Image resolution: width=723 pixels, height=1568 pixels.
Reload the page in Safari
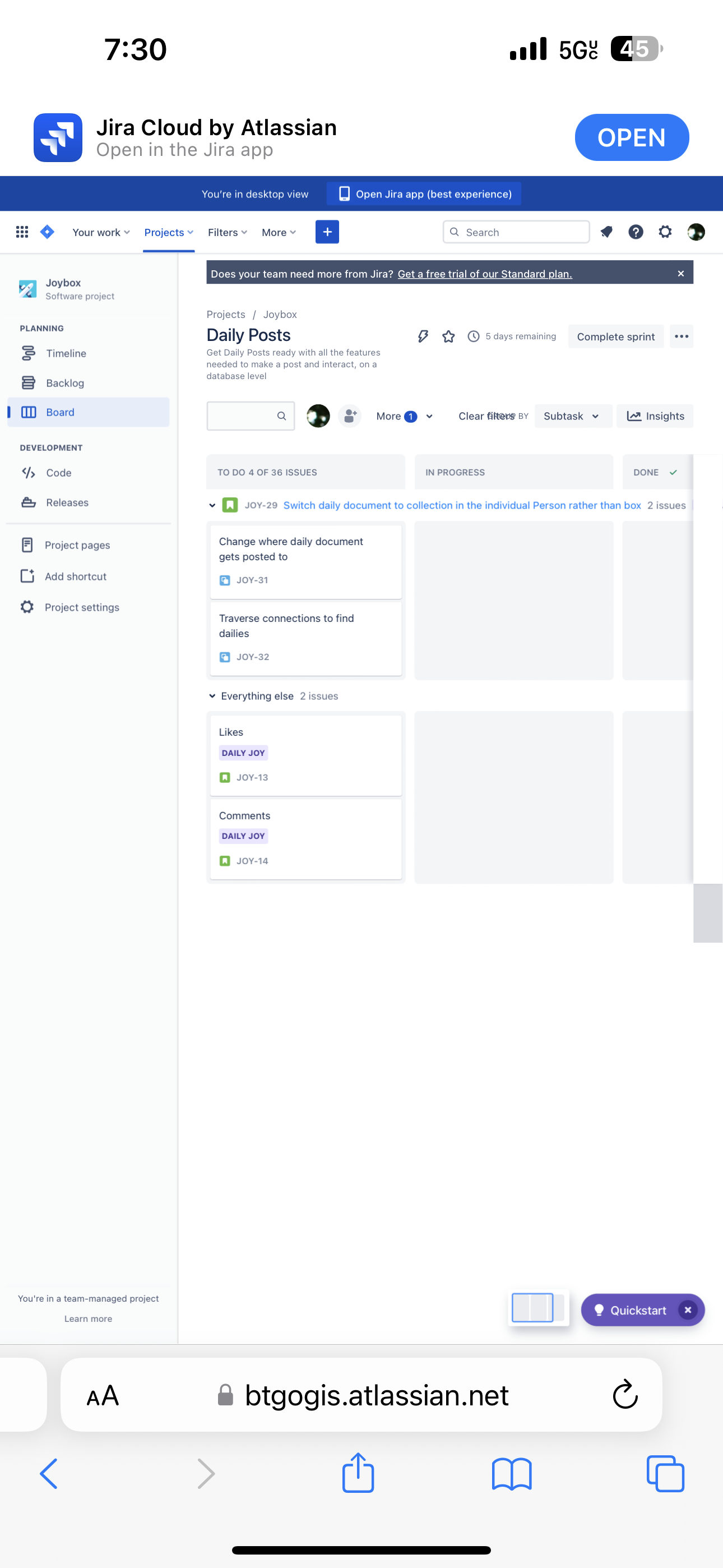pyautogui.click(x=625, y=1394)
